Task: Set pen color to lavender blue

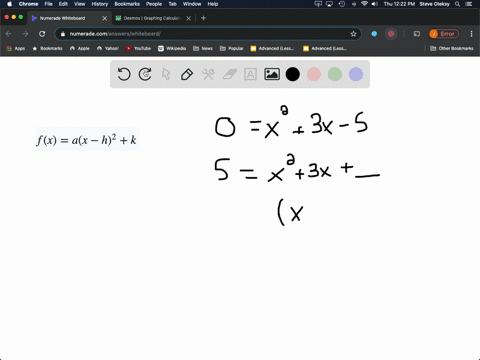Action: pos(356,74)
